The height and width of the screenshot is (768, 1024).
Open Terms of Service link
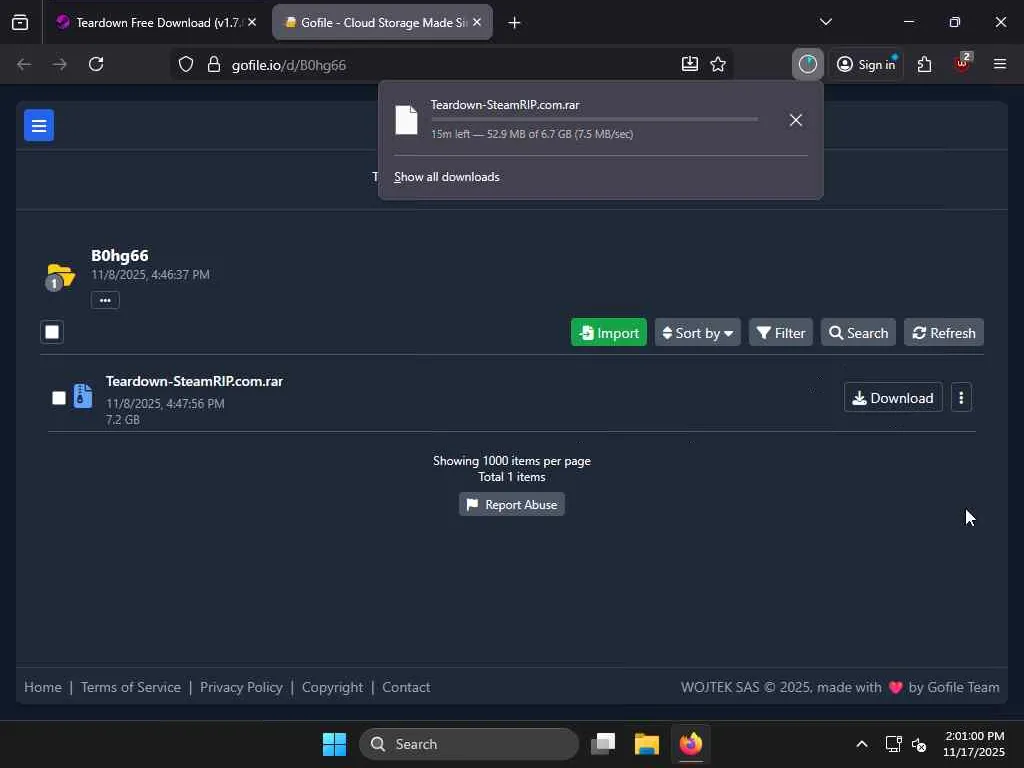click(x=131, y=687)
